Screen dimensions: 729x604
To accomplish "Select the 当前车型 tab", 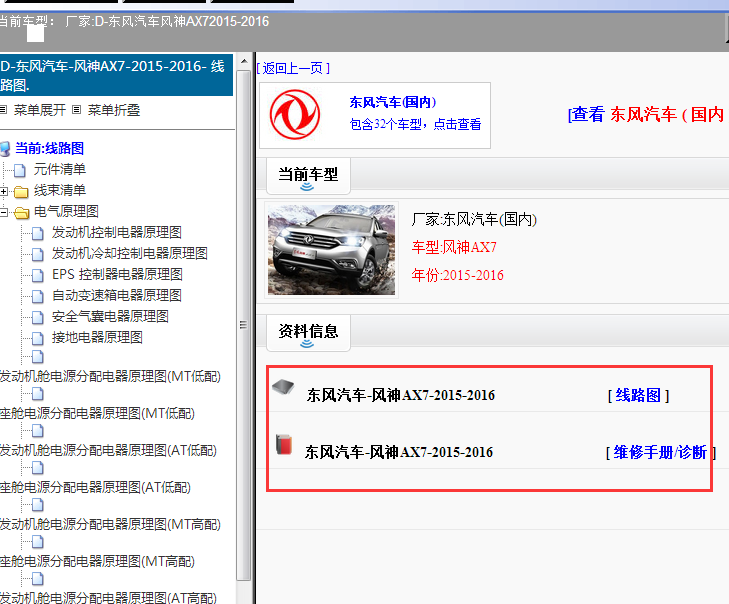I will (x=308, y=176).
